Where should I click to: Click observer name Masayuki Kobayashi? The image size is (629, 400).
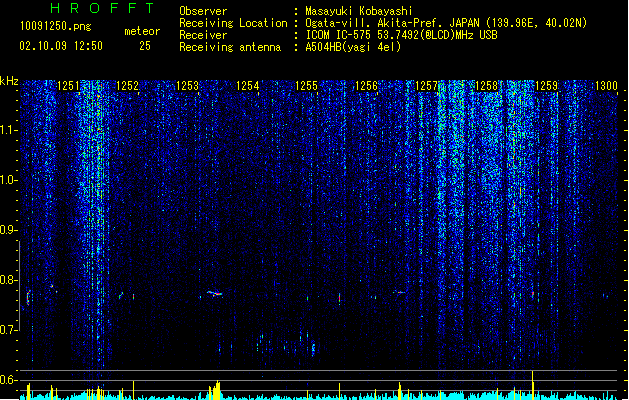(359, 11)
